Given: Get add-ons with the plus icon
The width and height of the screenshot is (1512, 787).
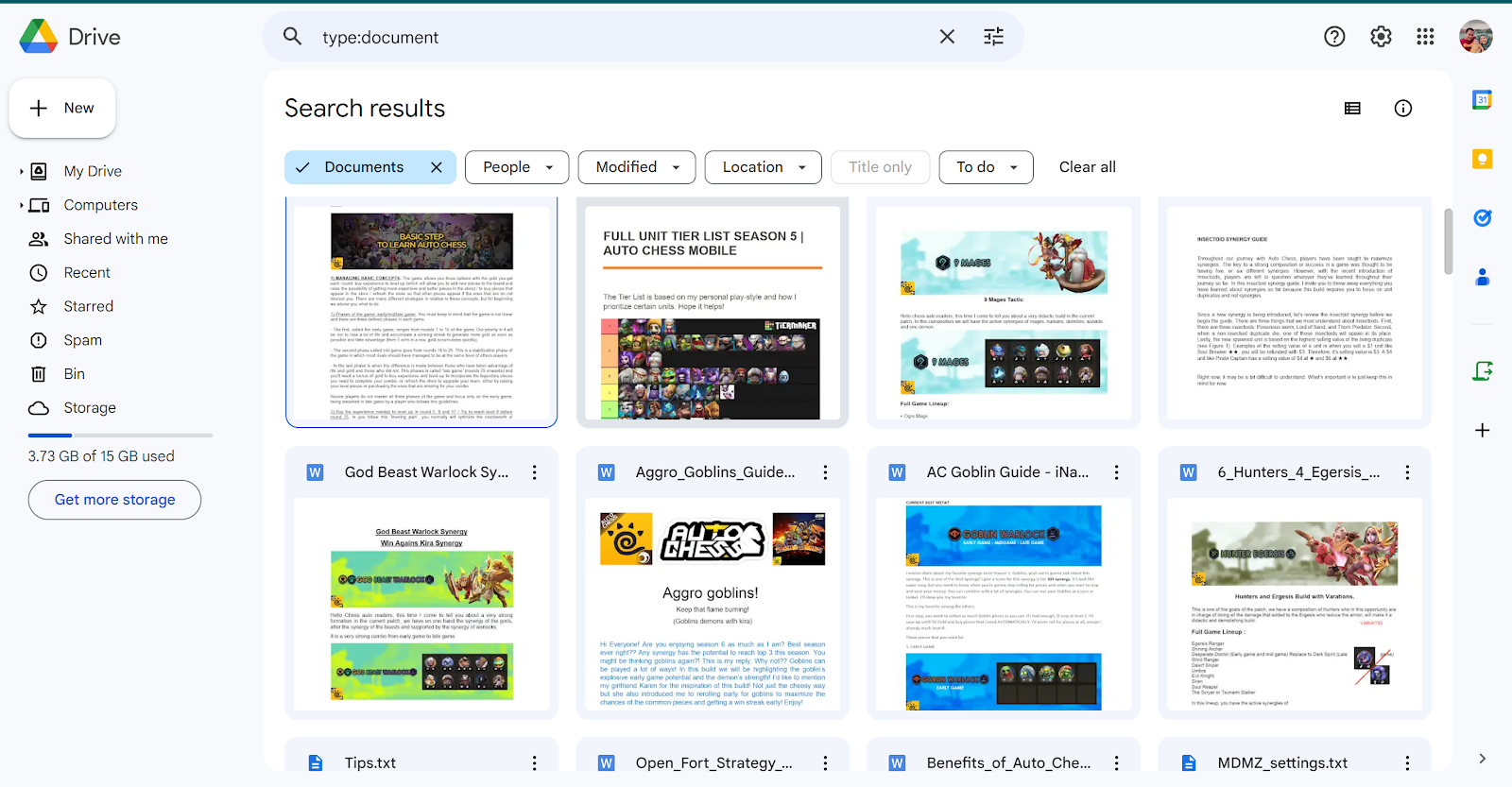Looking at the screenshot, I should (1482, 430).
